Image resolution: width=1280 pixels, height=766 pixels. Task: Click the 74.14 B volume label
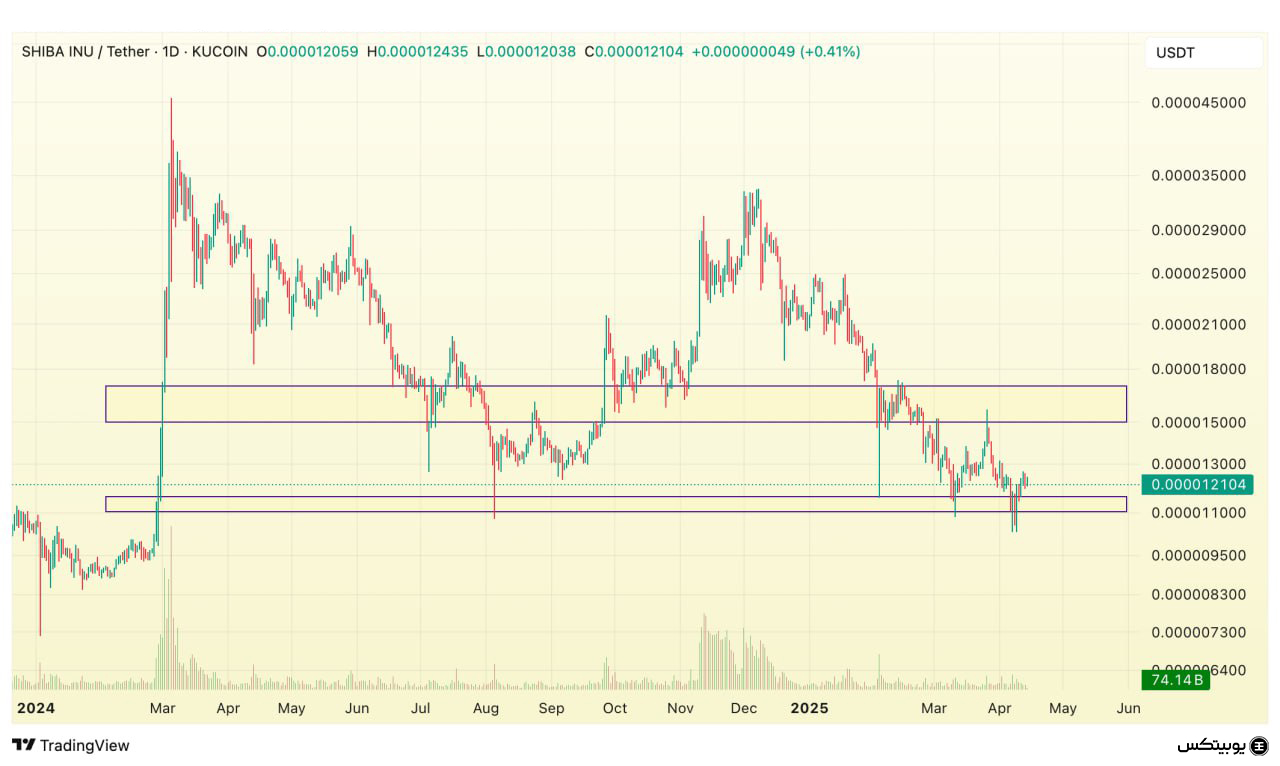tap(1178, 680)
